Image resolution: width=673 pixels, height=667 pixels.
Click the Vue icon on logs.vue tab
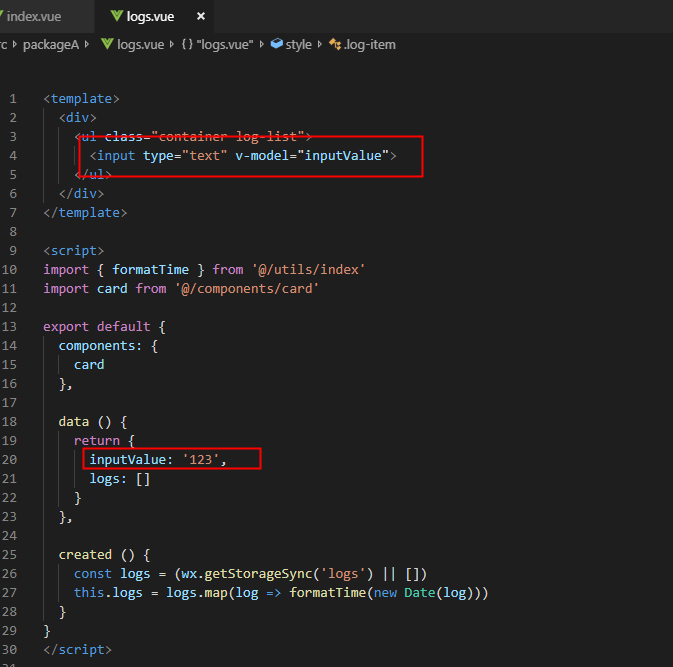click(x=116, y=16)
